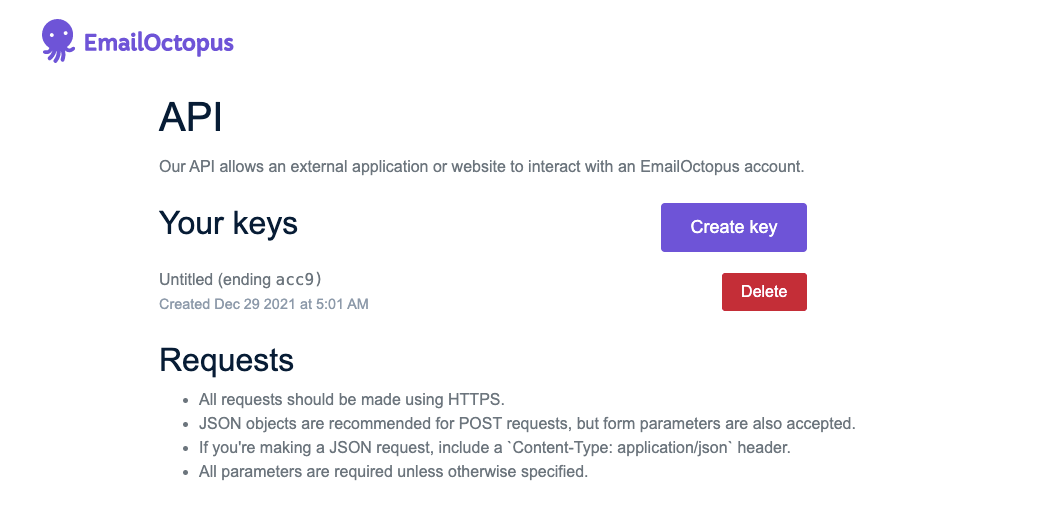The height and width of the screenshot is (508, 1038).
Task: Click the EmailOctopus octopus logo icon
Action: click(58, 40)
